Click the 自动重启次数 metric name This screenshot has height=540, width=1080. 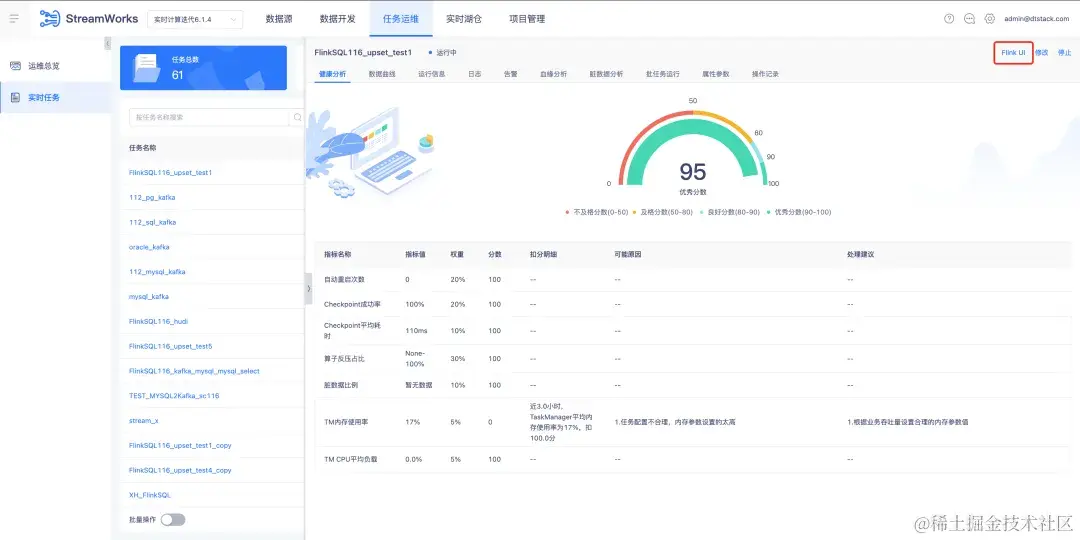(344, 280)
